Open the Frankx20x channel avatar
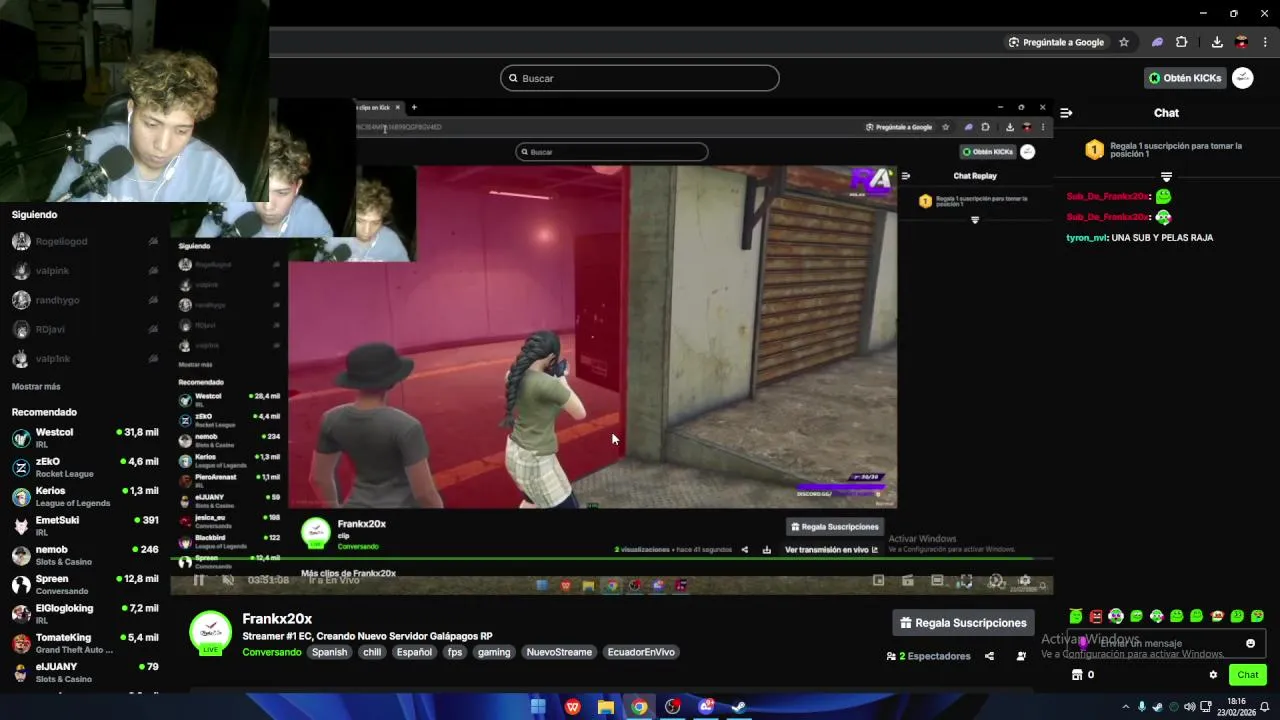The image size is (1280, 720). click(x=211, y=632)
